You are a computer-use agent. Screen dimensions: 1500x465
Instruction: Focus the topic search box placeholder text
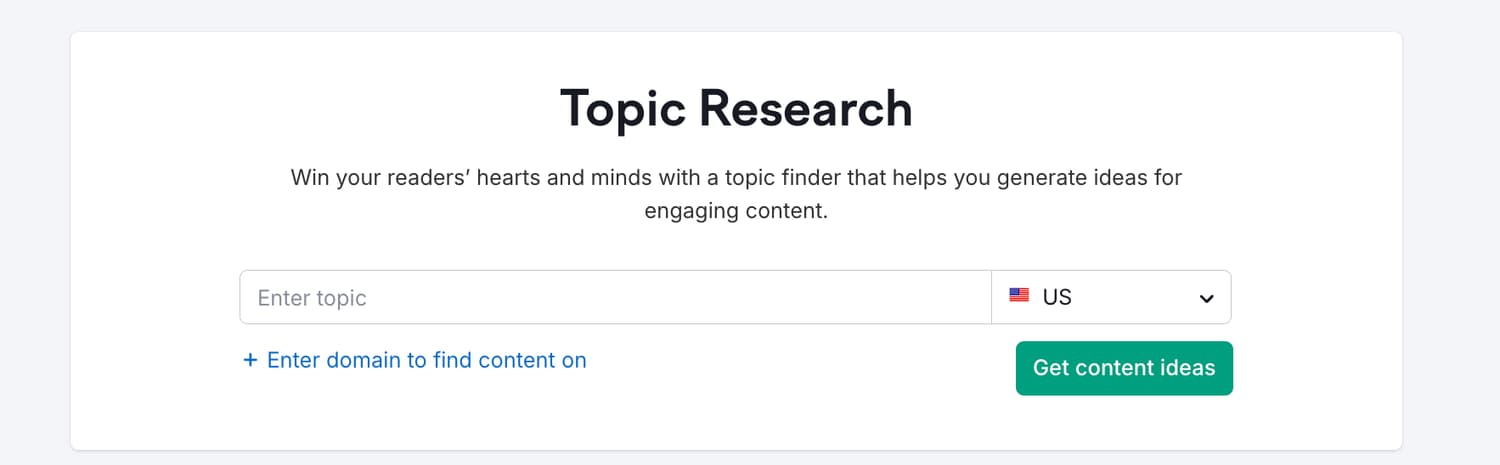pos(312,298)
